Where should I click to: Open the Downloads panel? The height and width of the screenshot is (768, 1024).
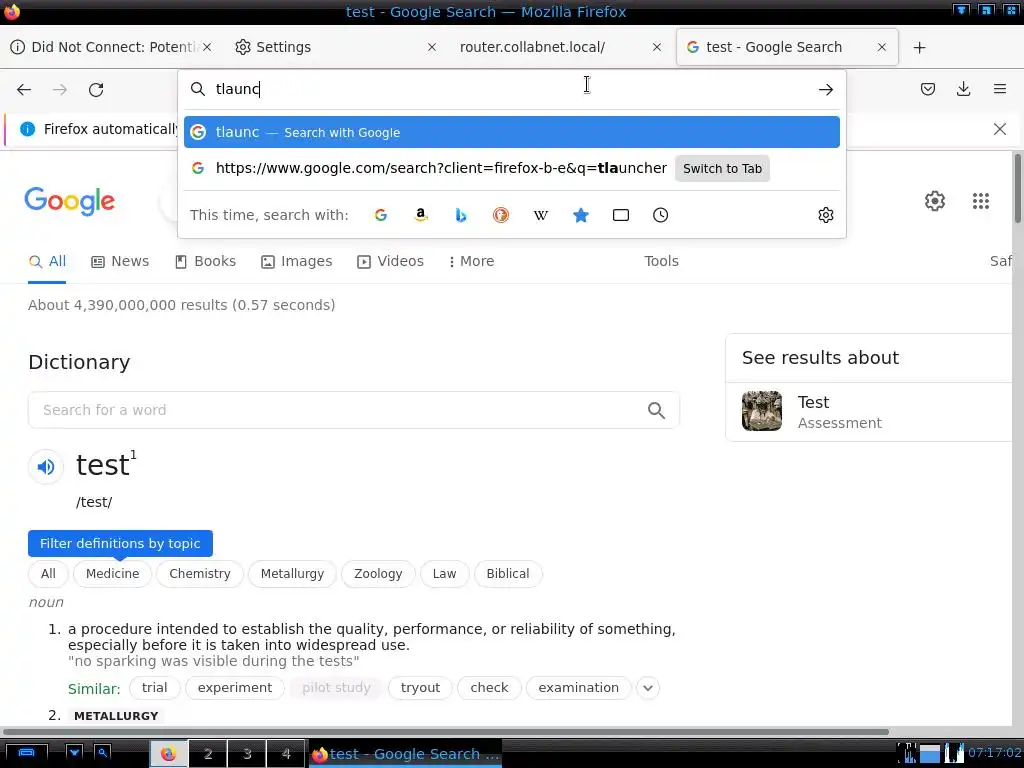(963, 89)
